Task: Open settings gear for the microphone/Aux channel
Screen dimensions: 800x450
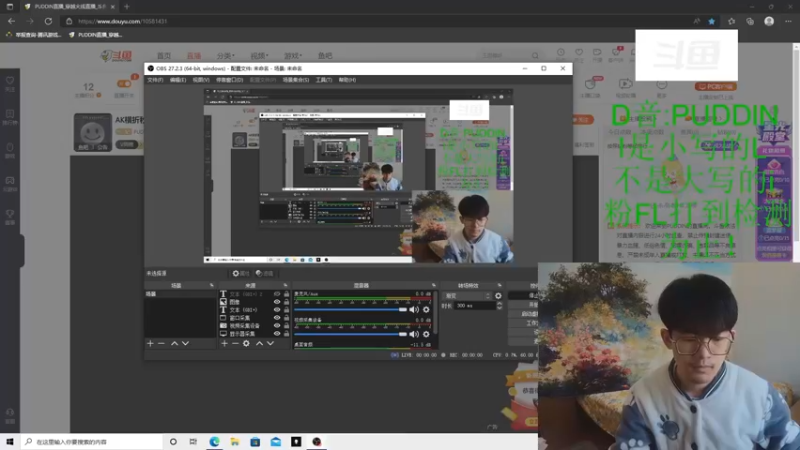Action: pyautogui.click(x=426, y=310)
